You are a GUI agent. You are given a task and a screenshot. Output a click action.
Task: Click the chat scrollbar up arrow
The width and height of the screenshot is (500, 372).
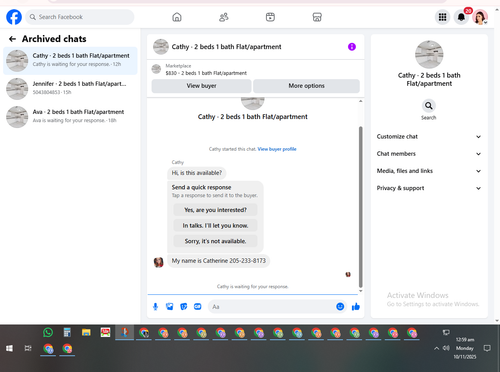(360, 101)
